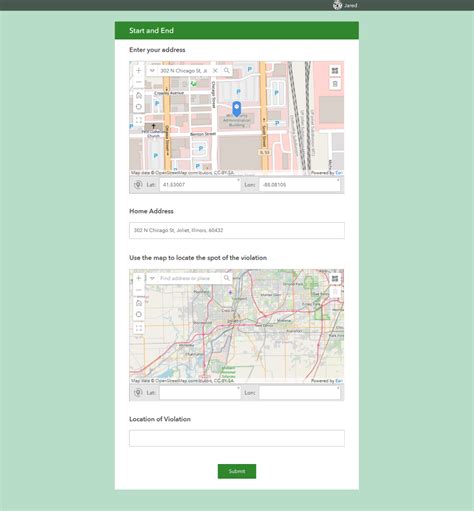
Task: Clear the 302 N Chicago St search text
Action: (x=215, y=71)
